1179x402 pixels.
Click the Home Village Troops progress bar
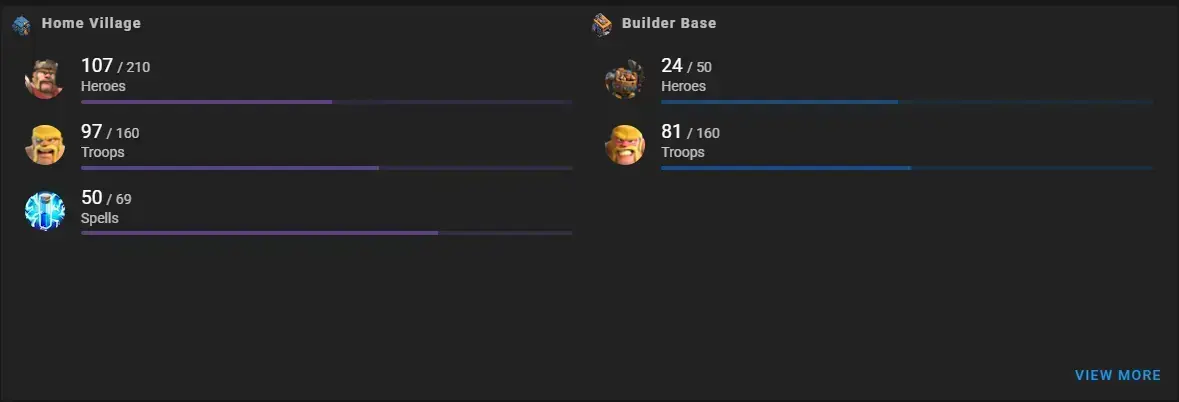[x=326, y=168]
